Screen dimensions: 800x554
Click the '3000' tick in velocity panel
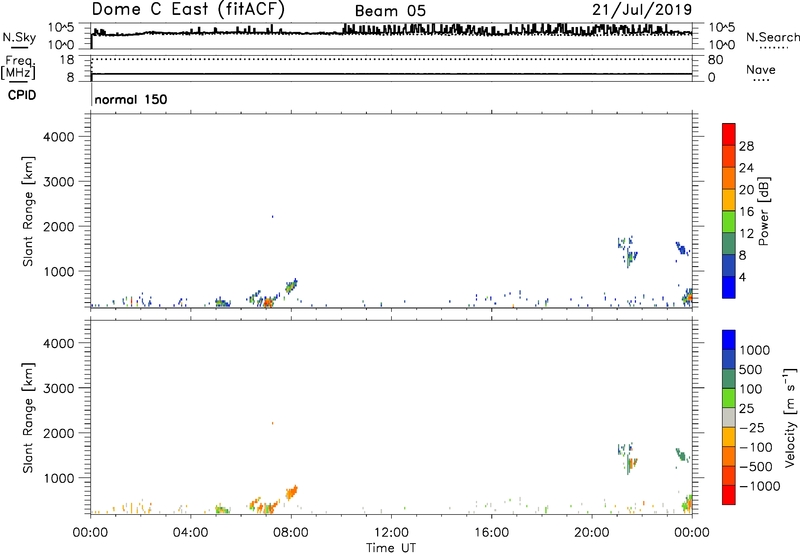pos(58,388)
